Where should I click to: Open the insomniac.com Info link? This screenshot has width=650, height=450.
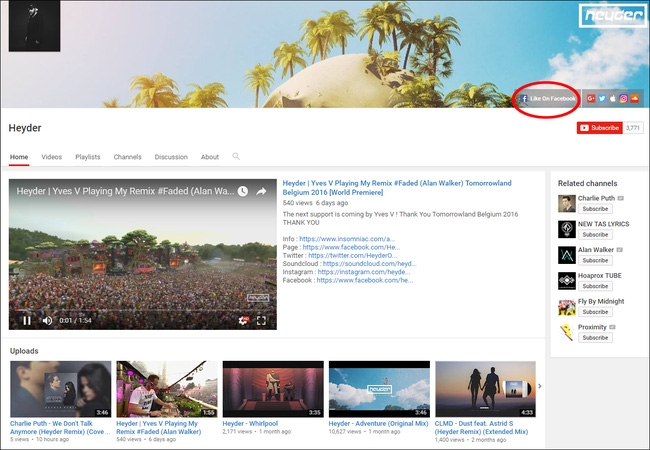[347, 239]
